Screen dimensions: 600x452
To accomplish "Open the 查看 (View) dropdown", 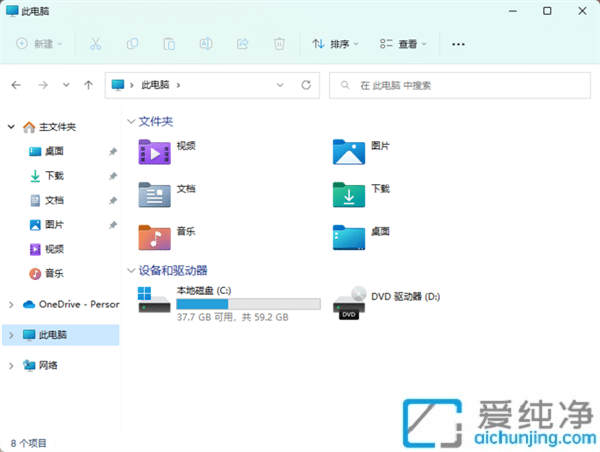I will pos(403,44).
